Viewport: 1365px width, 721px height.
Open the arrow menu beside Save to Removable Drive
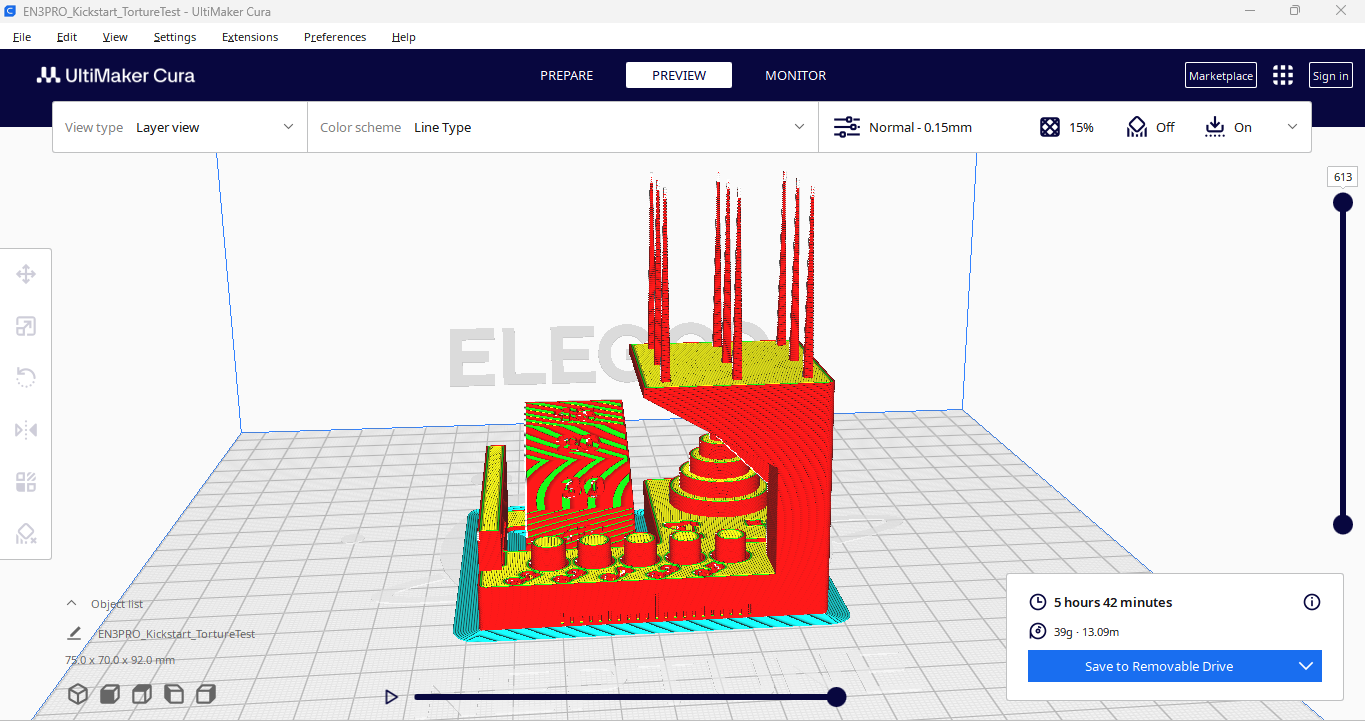(x=1306, y=666)
